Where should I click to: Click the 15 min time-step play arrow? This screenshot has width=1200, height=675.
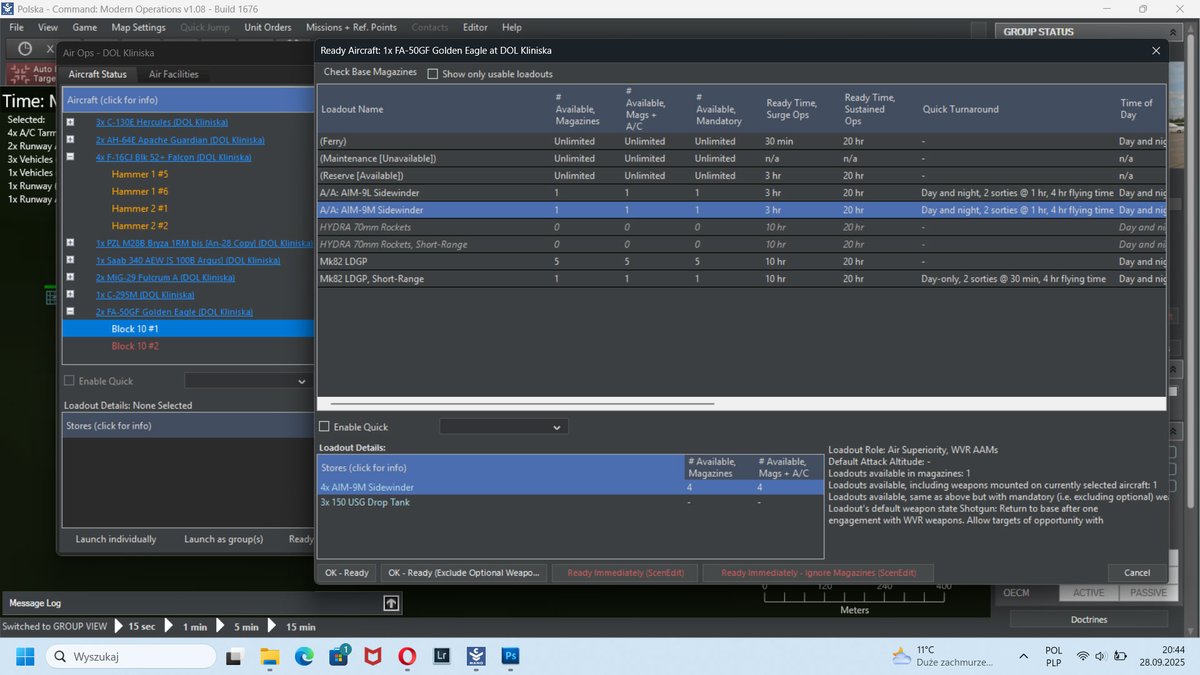coord(274,627)
